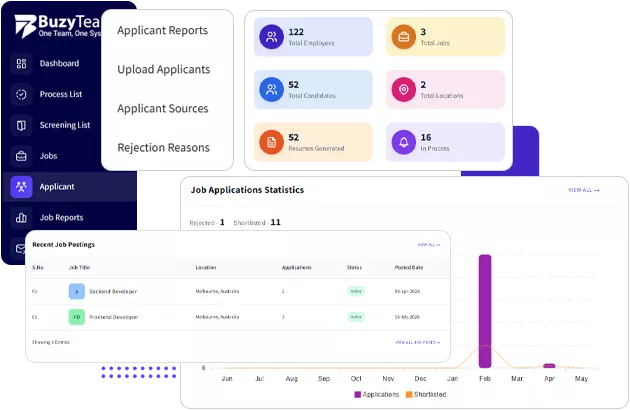
Task: Click the Process List circular icon
Action: tap(21, 94)
